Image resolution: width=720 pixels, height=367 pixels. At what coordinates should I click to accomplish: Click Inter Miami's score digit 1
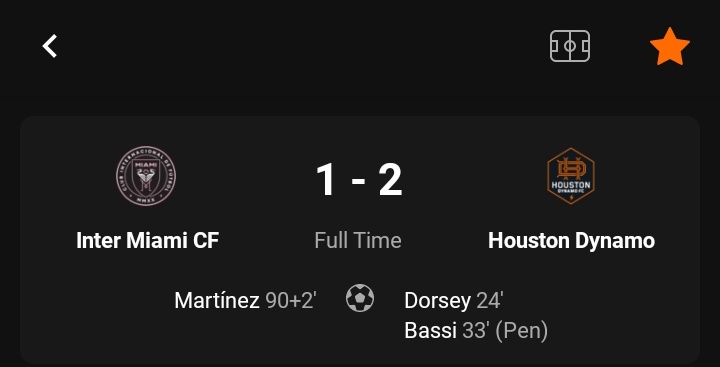(325, 181)
